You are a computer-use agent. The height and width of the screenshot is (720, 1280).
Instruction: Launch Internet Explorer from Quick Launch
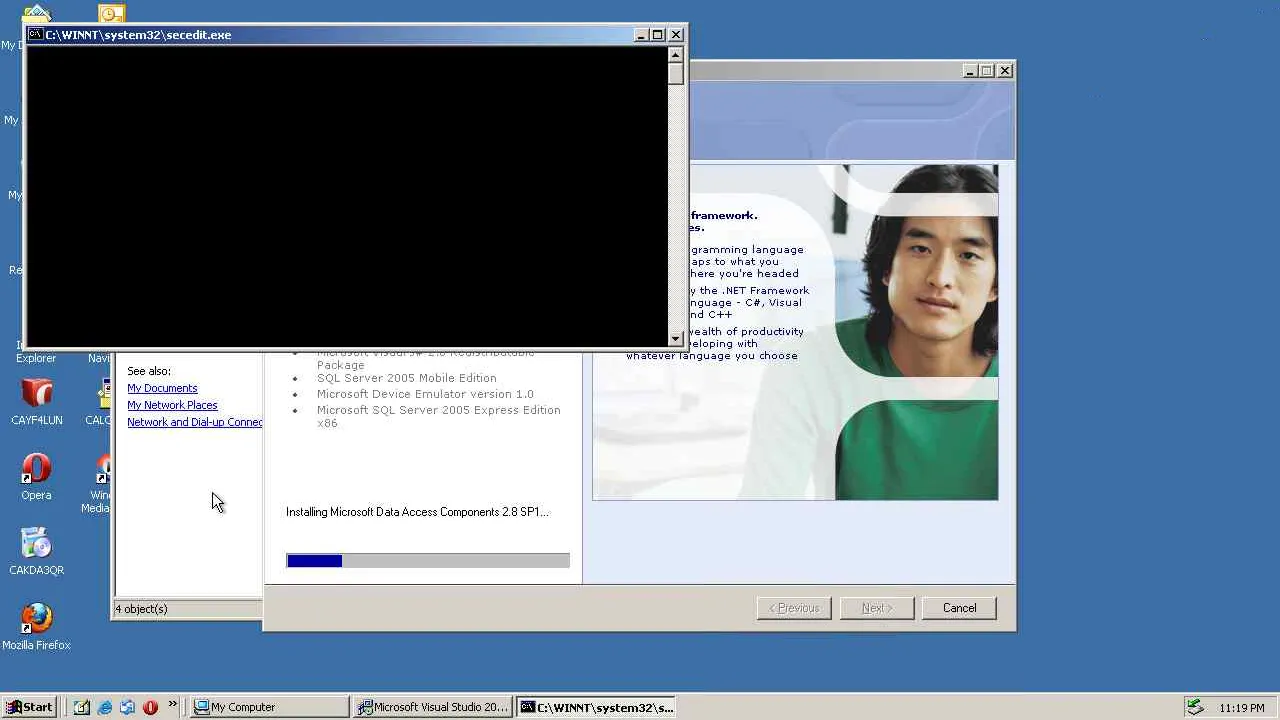tap(105, 707)
